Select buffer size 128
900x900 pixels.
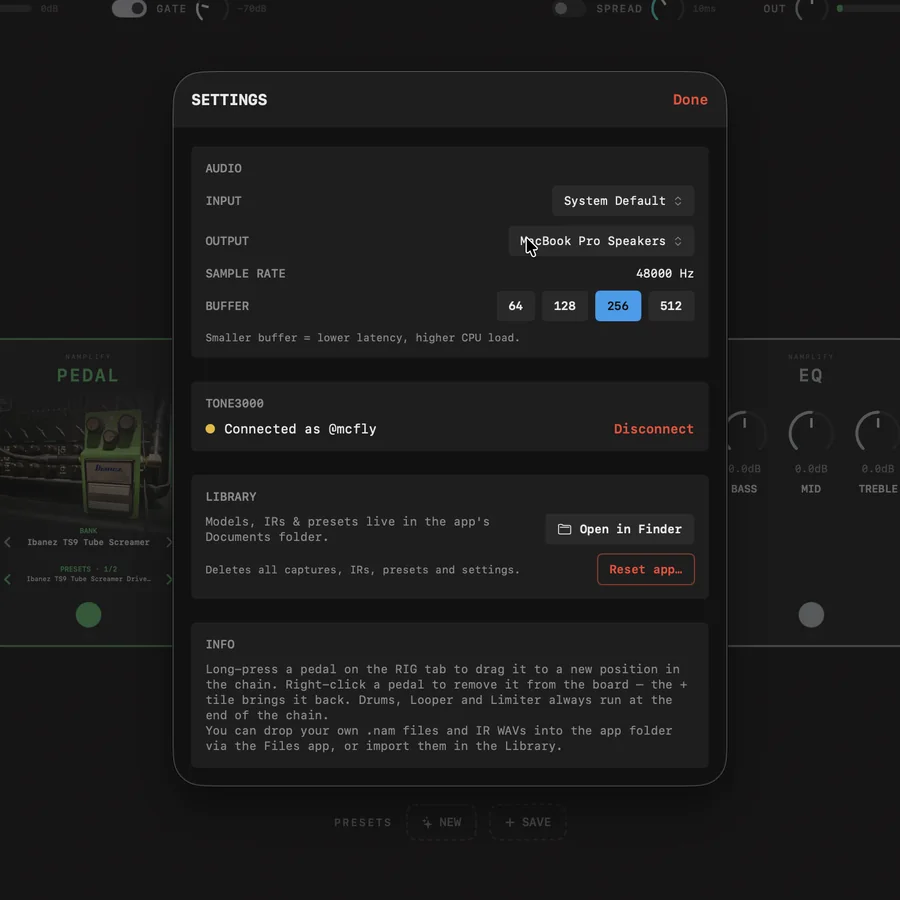click(x=564, y=306)
